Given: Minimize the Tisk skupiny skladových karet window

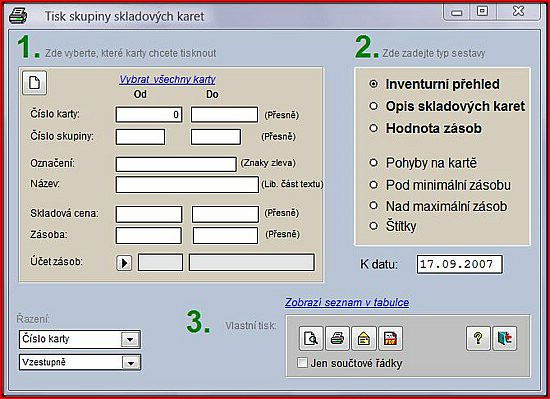Looking at the screenshot, I should click(x=457, y=12).
